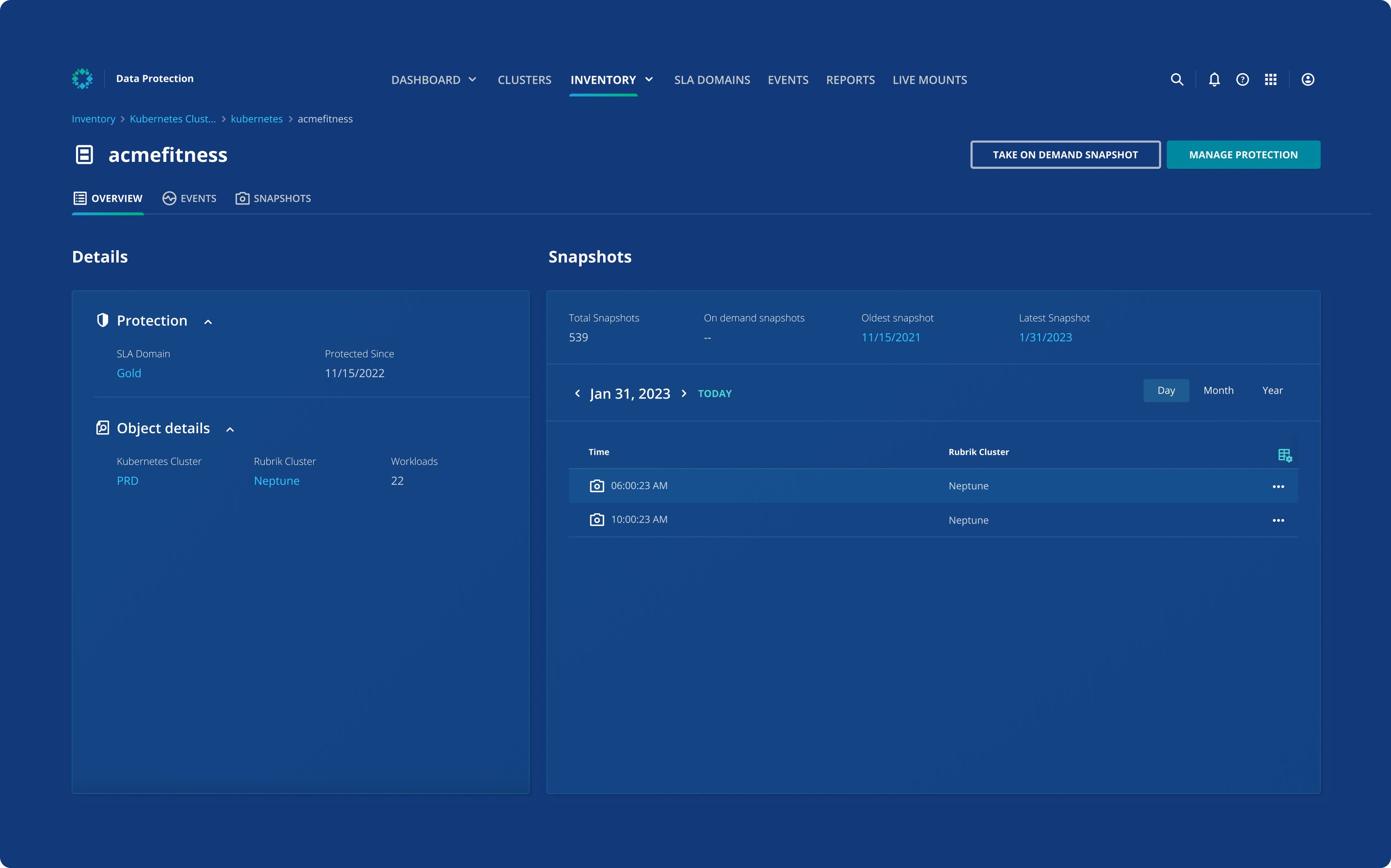Click the Manage Protection button
Screen dimensions: 1391x868
(x=1243, y=155)
